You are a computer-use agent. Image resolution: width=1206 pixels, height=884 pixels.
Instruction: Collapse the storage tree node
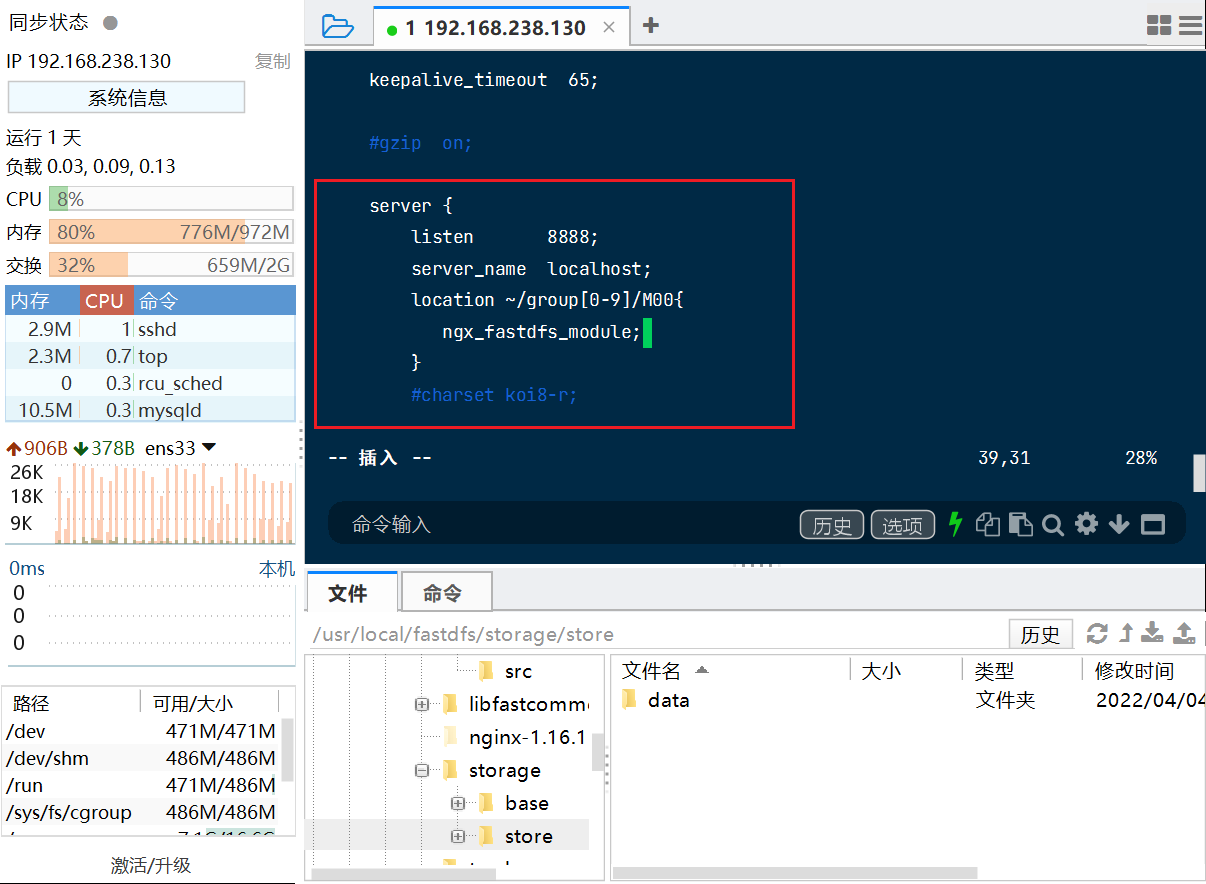click(x=422, y=770)
